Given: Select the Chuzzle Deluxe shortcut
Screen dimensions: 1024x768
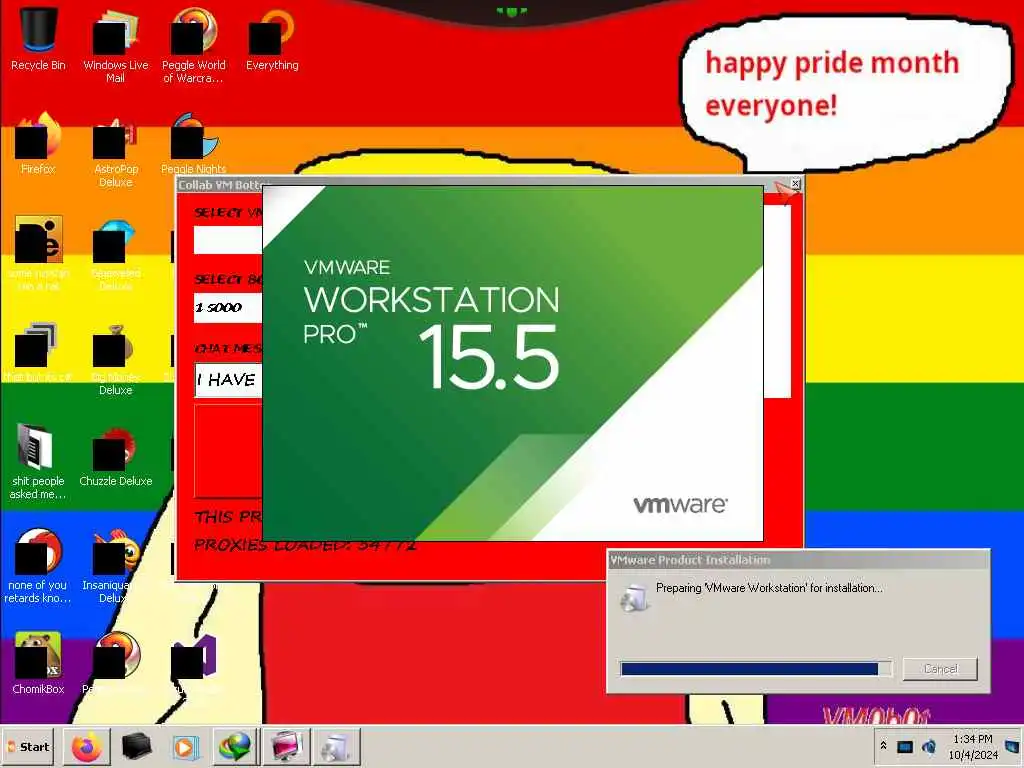Looking at the screenshot, I should click(x=116, y=457).
